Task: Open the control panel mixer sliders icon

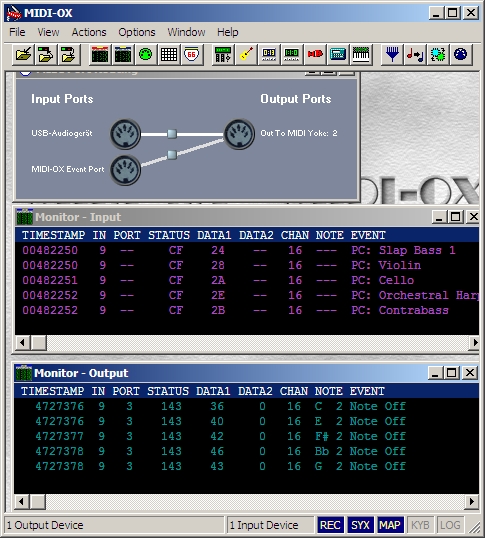Action: coord(223,54)
